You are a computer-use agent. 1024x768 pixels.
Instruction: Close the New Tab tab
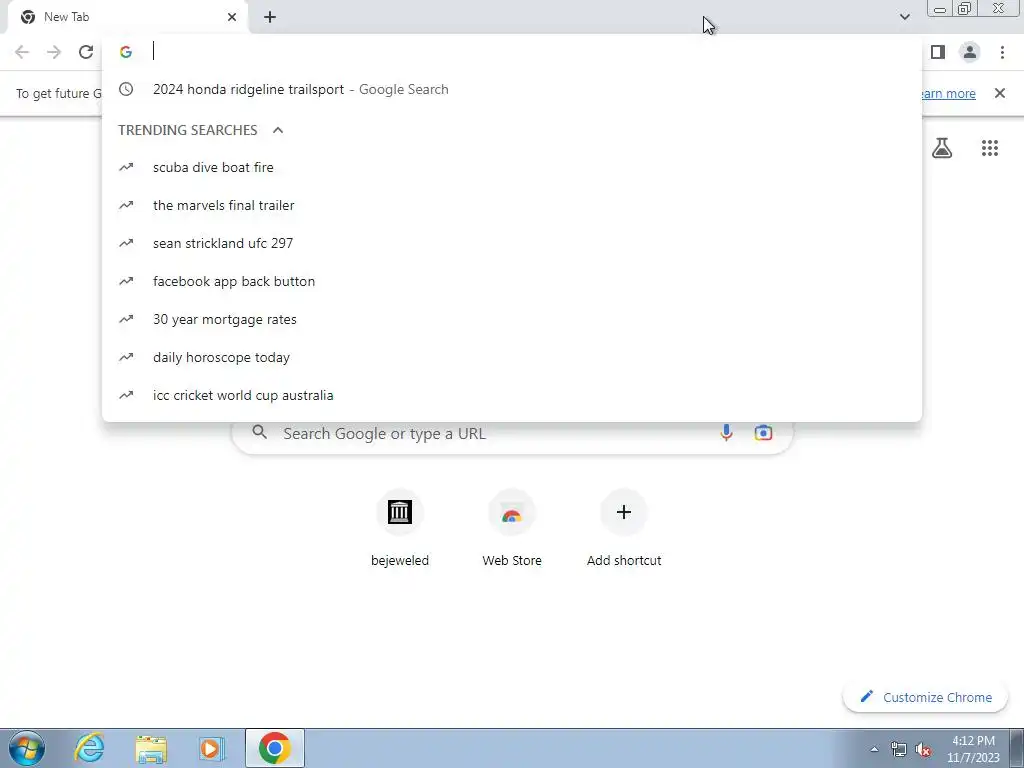tap(232, 17)
